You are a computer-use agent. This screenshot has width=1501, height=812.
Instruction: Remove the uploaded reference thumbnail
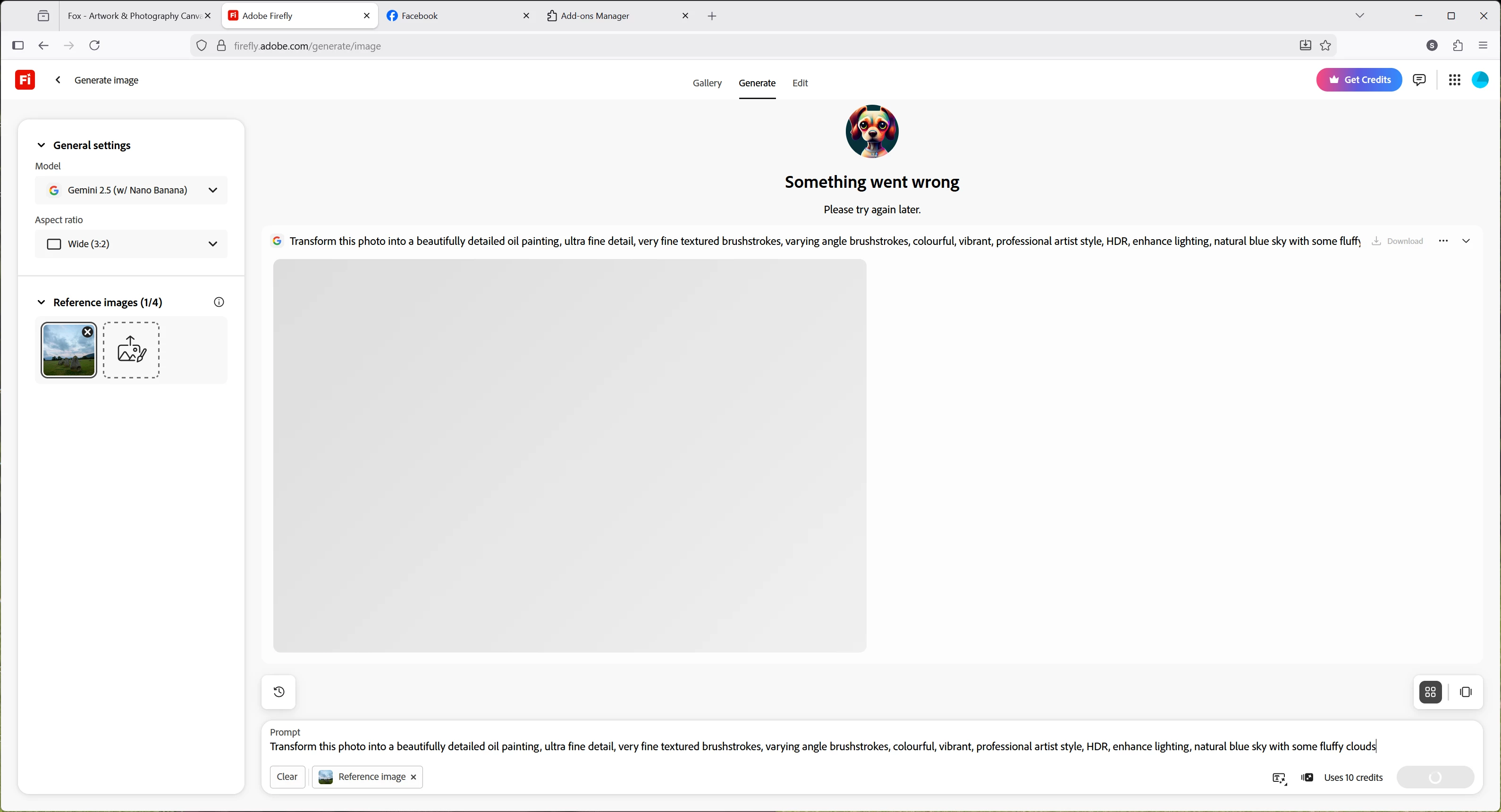[x=87, y=332]
